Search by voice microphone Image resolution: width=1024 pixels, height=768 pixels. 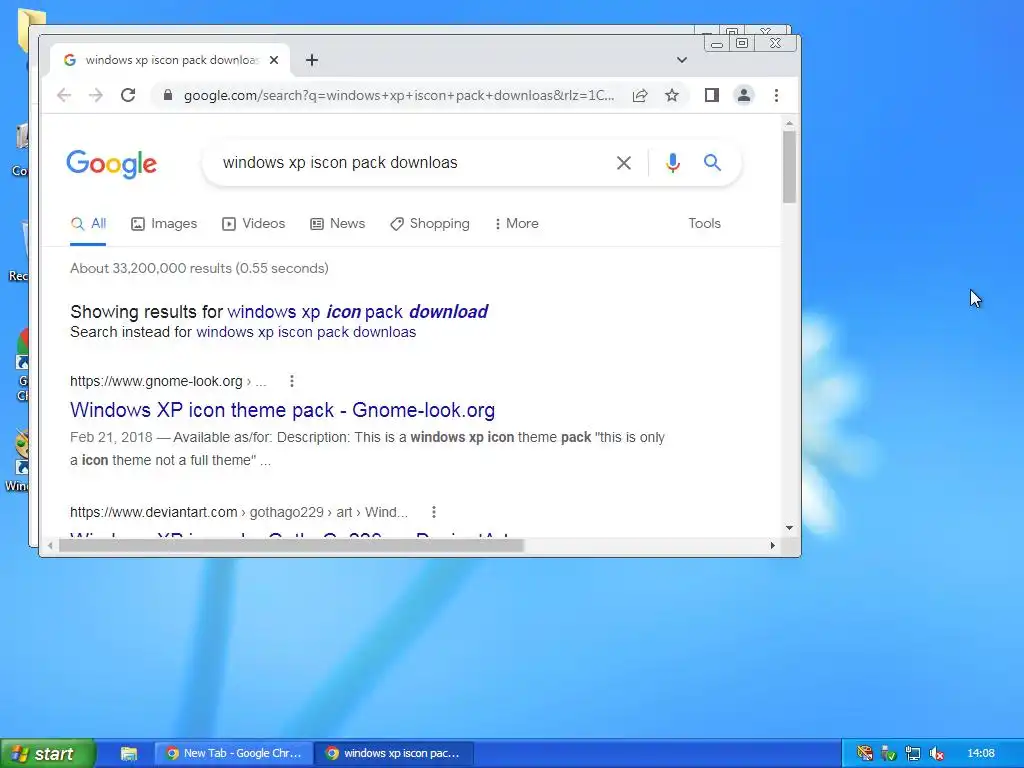pyautogui.click(x=673, y=163)
